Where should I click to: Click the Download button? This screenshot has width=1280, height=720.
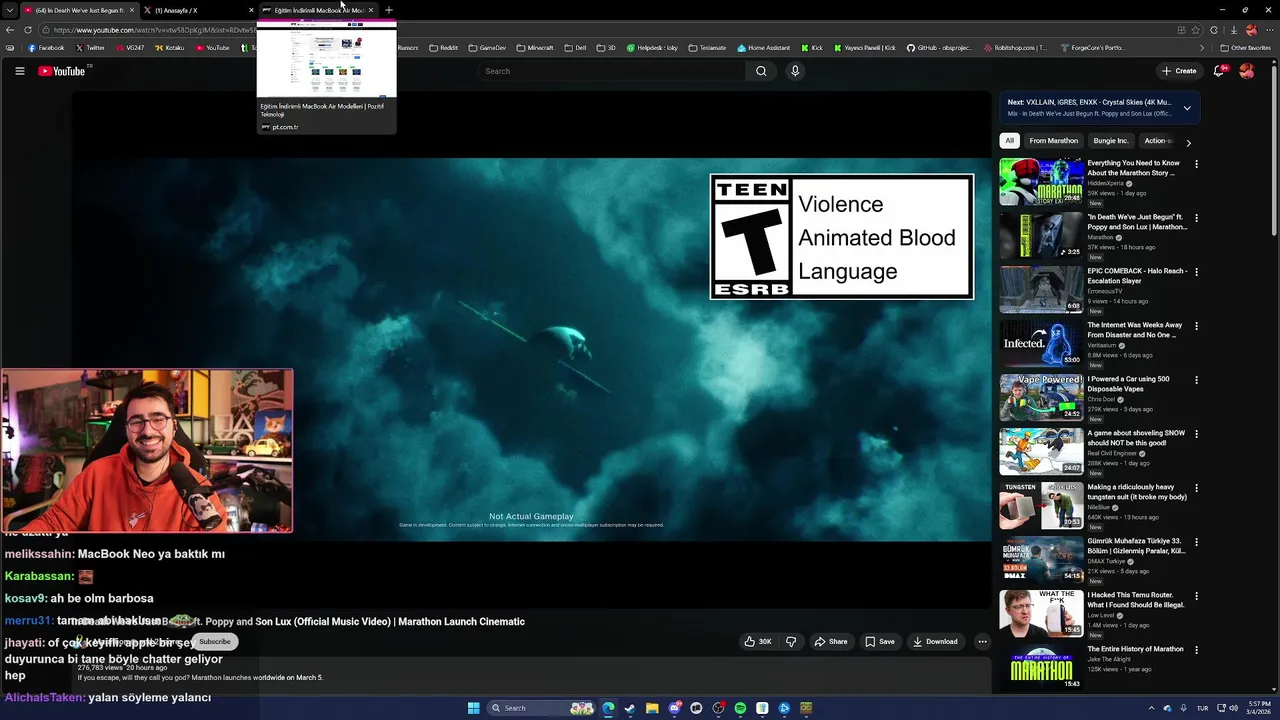[935, 642]
